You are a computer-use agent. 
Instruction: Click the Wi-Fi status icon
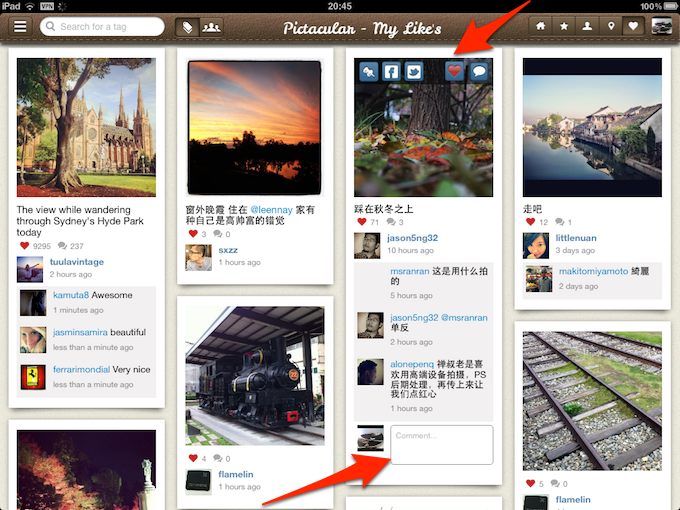29,6
